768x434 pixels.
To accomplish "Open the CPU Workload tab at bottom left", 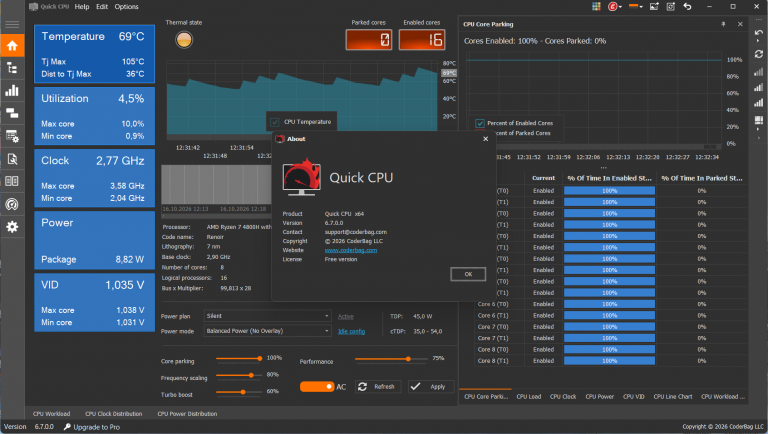I will (x=51, y=414).
